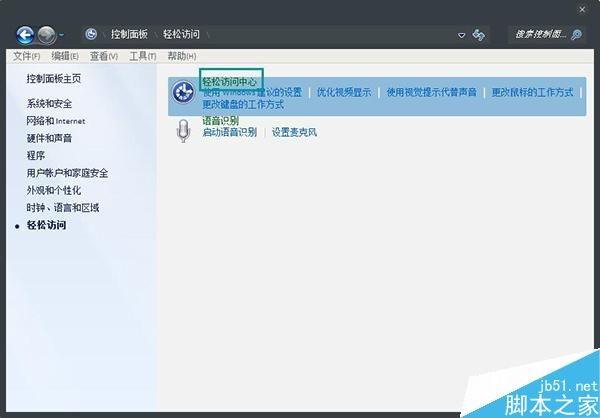Click the Forward navigation arrow button
This screenshot has height=418, width=600.
coord(47,34)
